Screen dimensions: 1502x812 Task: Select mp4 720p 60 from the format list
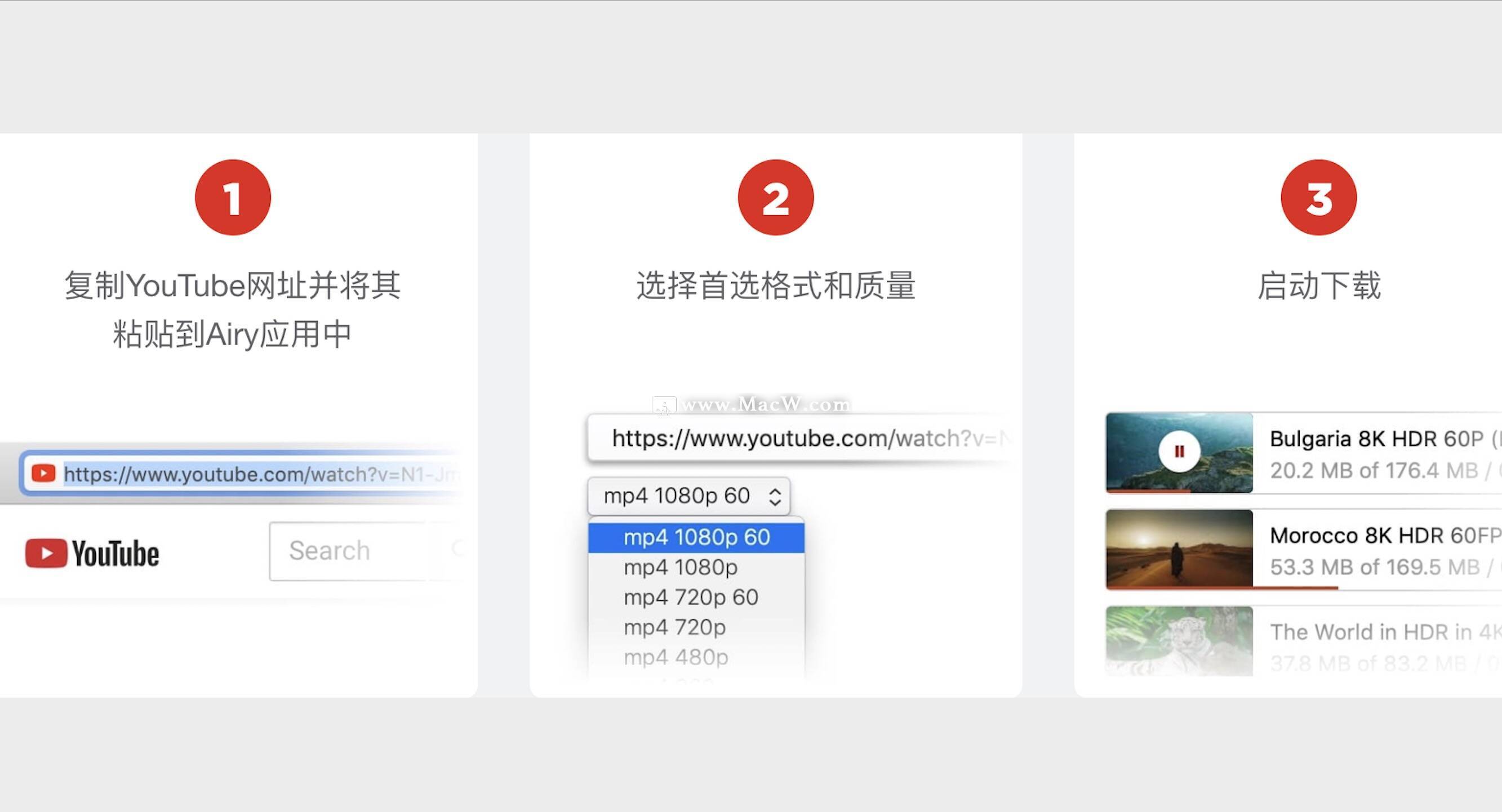(691, 596)
